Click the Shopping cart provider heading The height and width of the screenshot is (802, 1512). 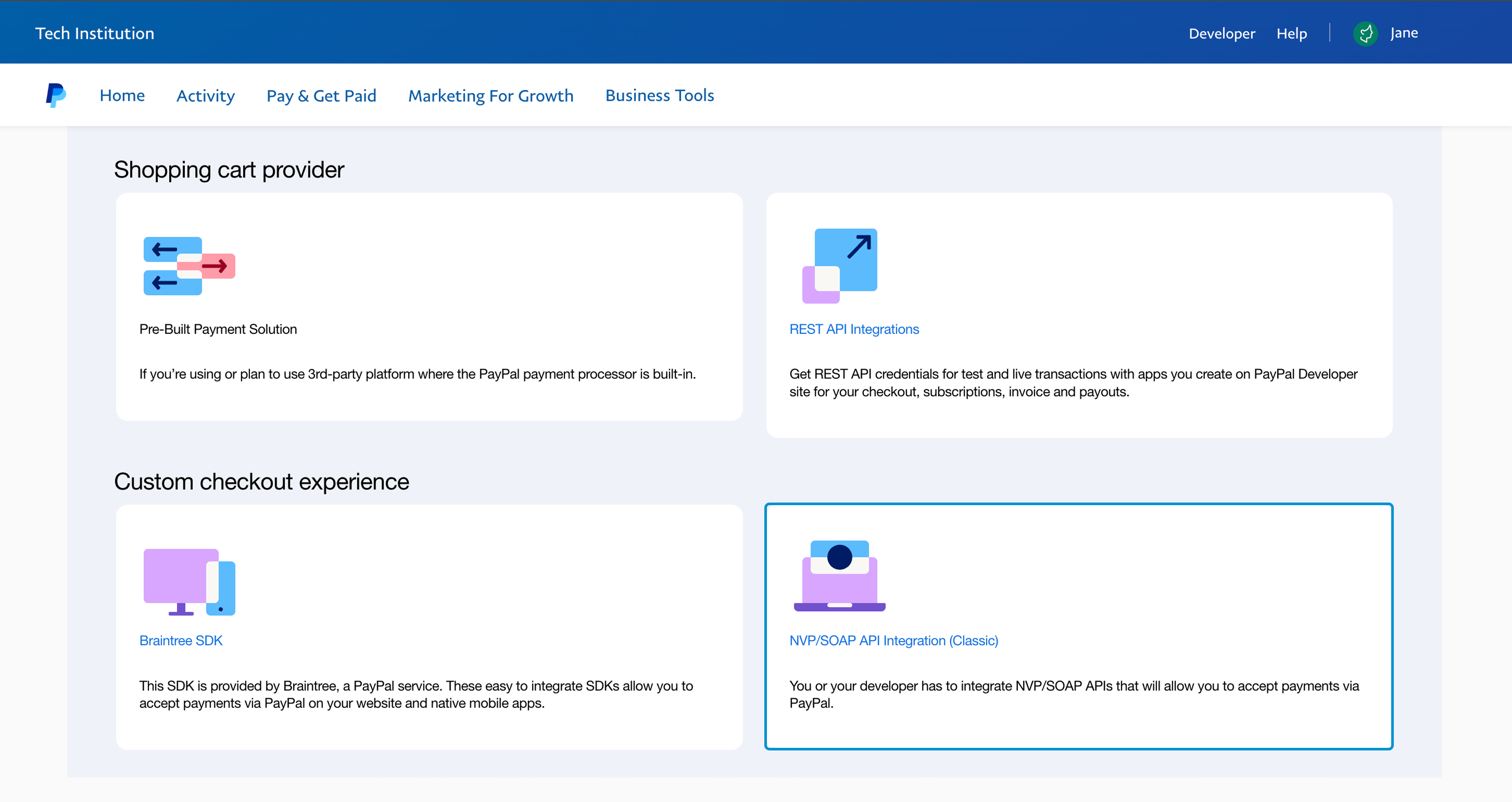(x=229, y=170)
